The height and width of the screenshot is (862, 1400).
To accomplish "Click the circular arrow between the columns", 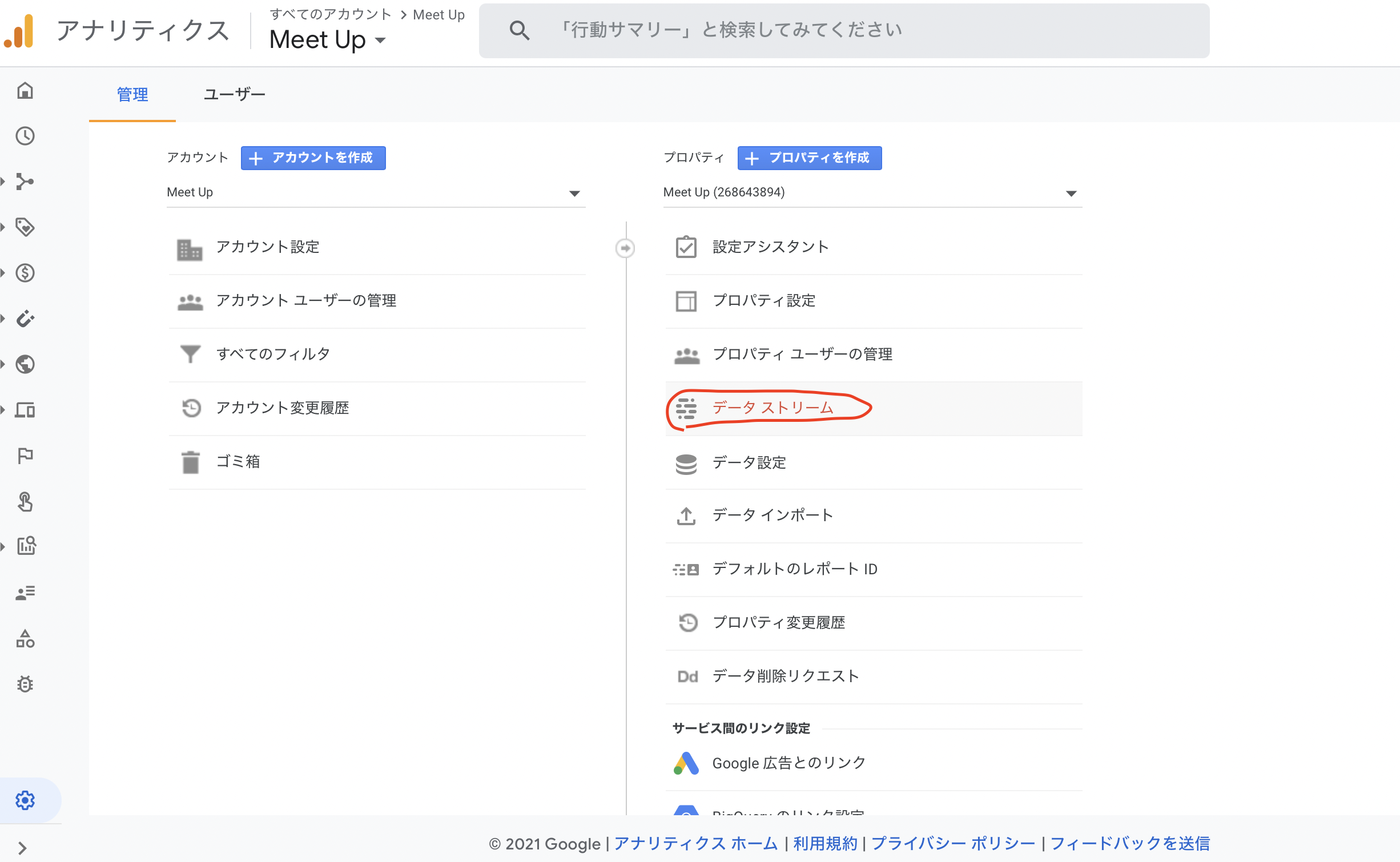I will point(625,248).
